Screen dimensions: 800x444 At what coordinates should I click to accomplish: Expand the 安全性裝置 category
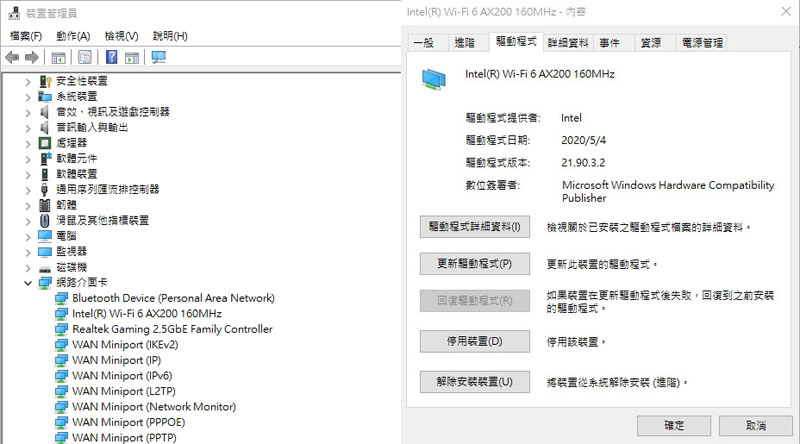28,82
